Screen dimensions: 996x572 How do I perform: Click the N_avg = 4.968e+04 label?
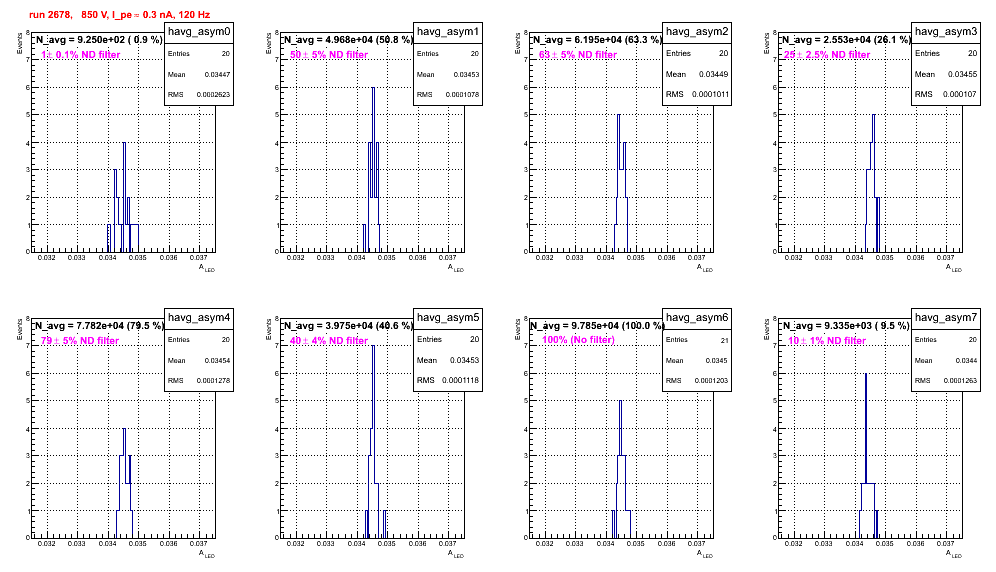[347, 39]
